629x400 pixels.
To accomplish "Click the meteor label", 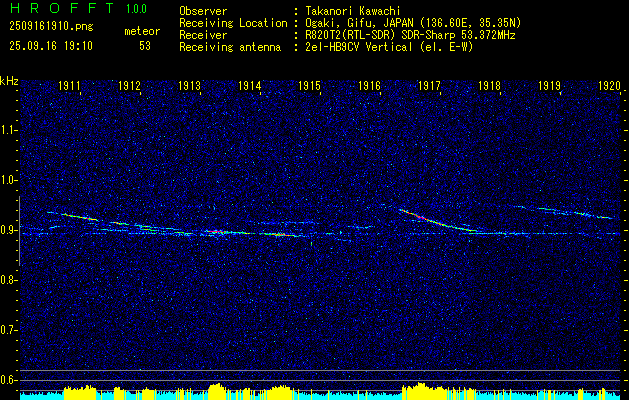I will [x=142, y=31].
